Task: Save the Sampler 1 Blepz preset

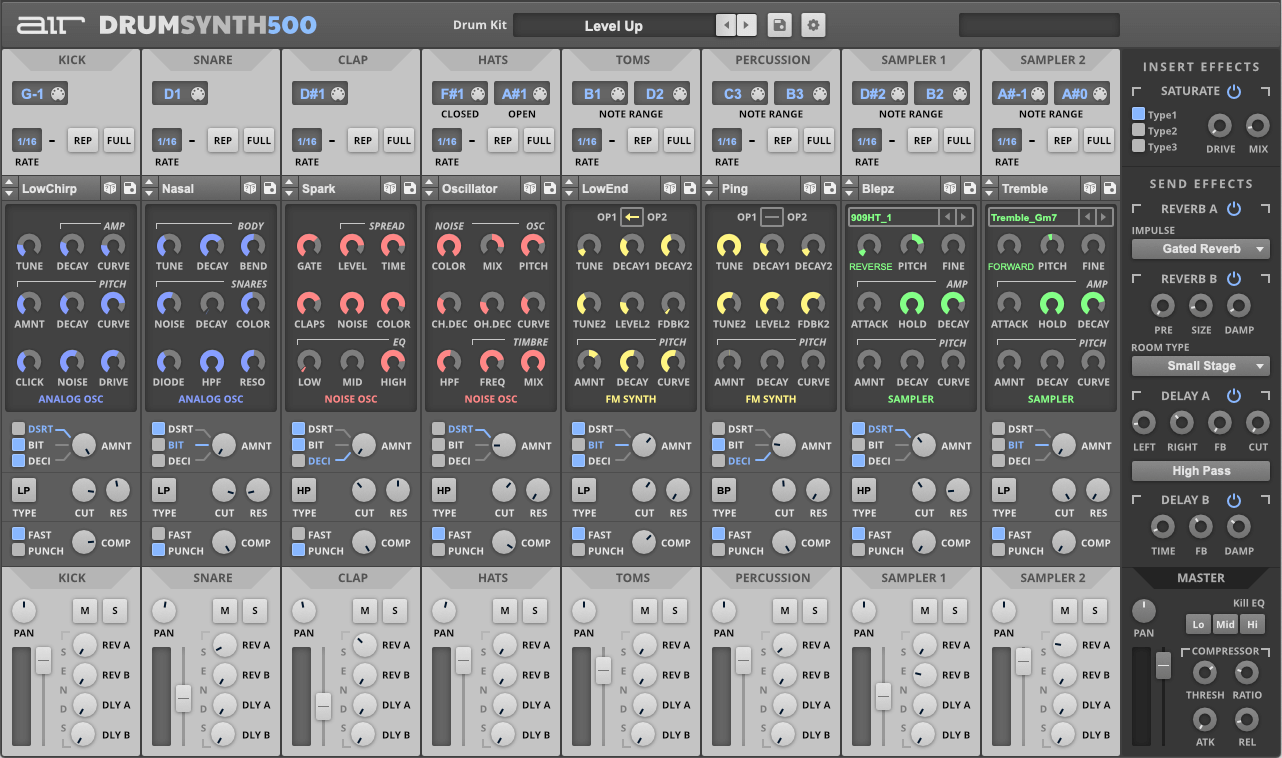Action: (970, 188)
